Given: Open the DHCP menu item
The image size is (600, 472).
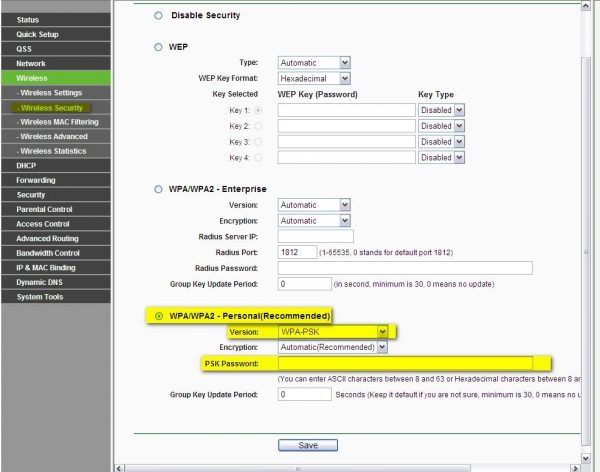Looking at the screenshot, I should pos(56,166).
